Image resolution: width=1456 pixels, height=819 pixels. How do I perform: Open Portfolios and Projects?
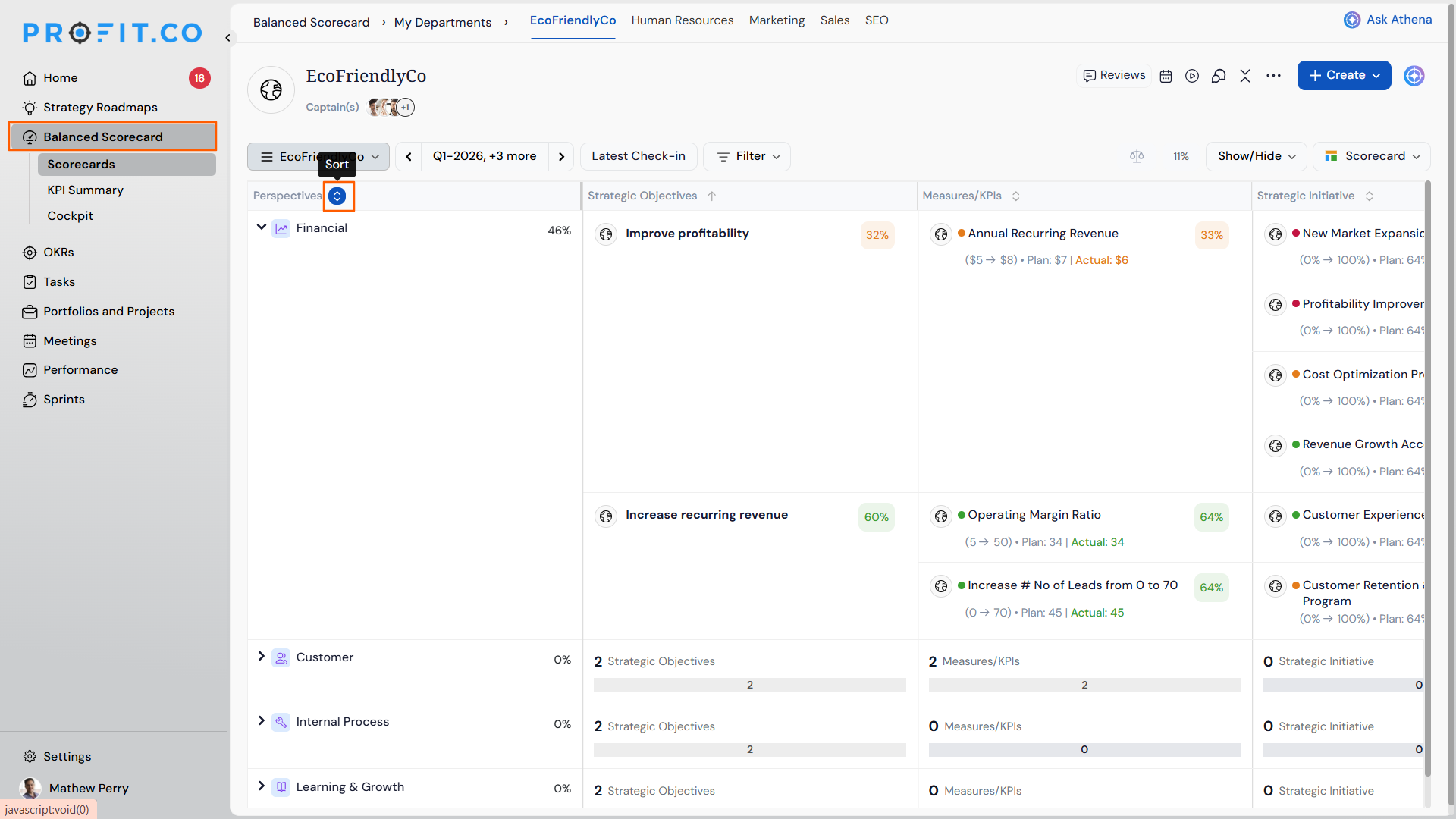[108, 312]
